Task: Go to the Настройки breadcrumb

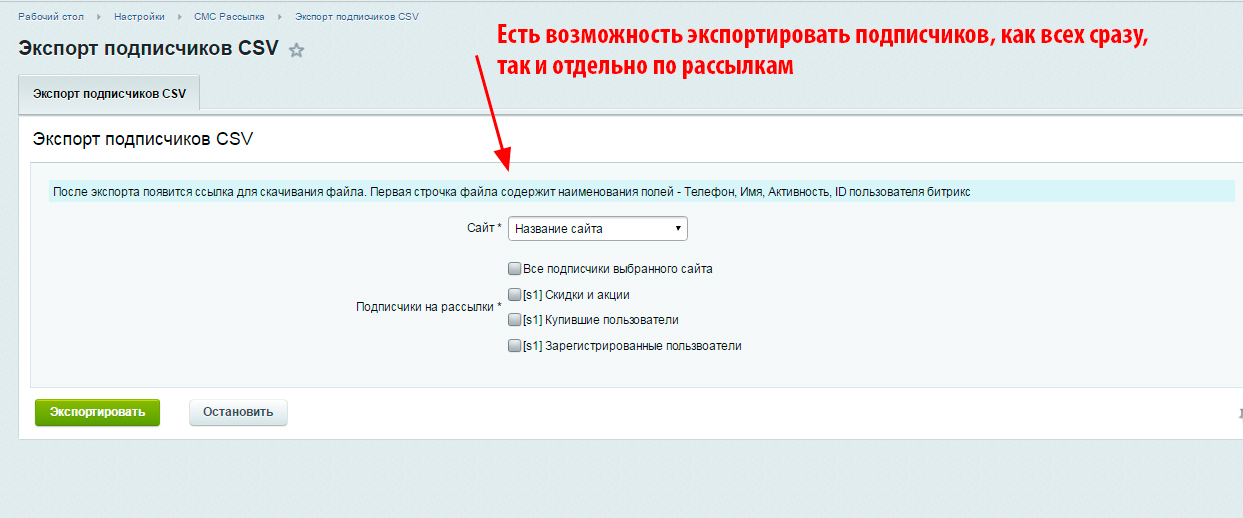Action: [139, 17]
